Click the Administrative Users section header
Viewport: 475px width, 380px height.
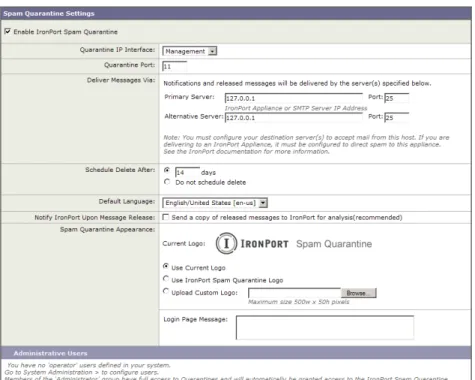coord(236,353)
